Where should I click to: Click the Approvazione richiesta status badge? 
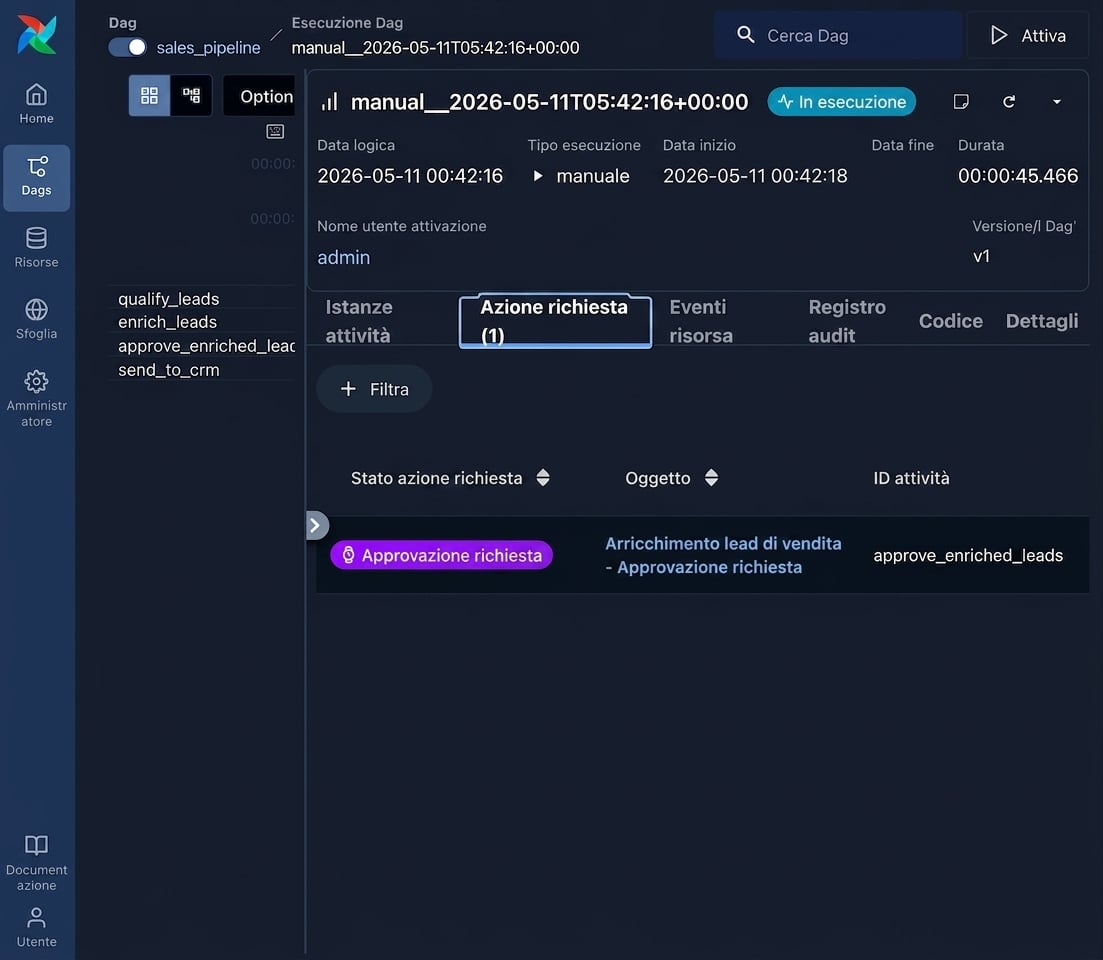[442, 555]
